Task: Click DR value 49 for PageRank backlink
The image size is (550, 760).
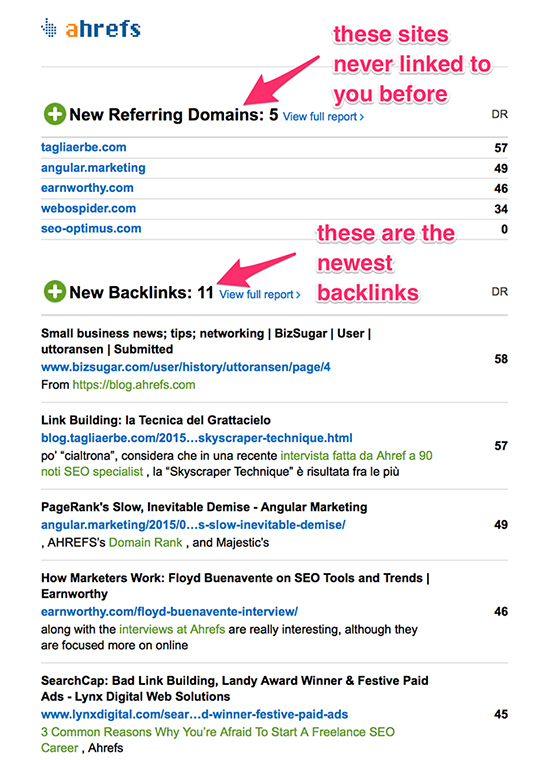Action: click(501, 524)
